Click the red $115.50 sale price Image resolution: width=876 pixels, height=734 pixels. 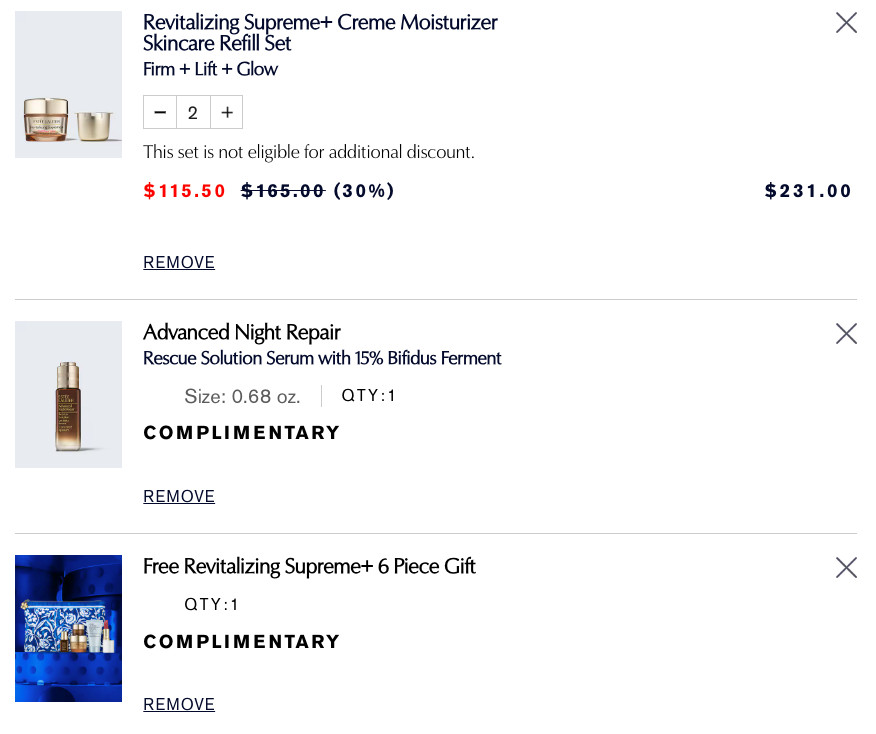185,191
